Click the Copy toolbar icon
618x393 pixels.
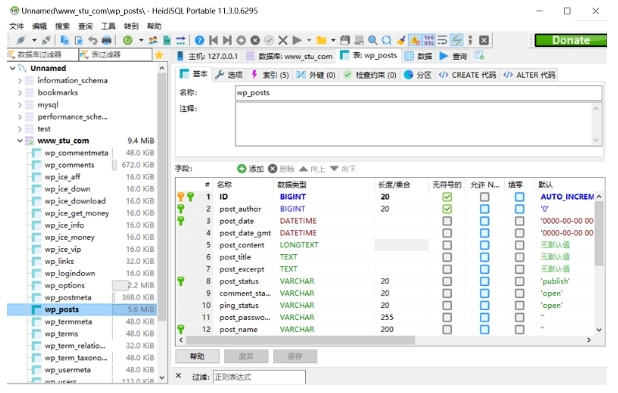click(x=64, y=40)
